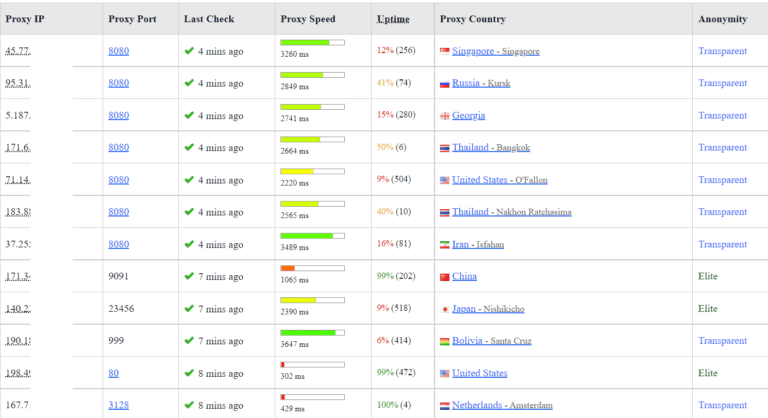Click the Netherlands flag icon

point(444,405)
